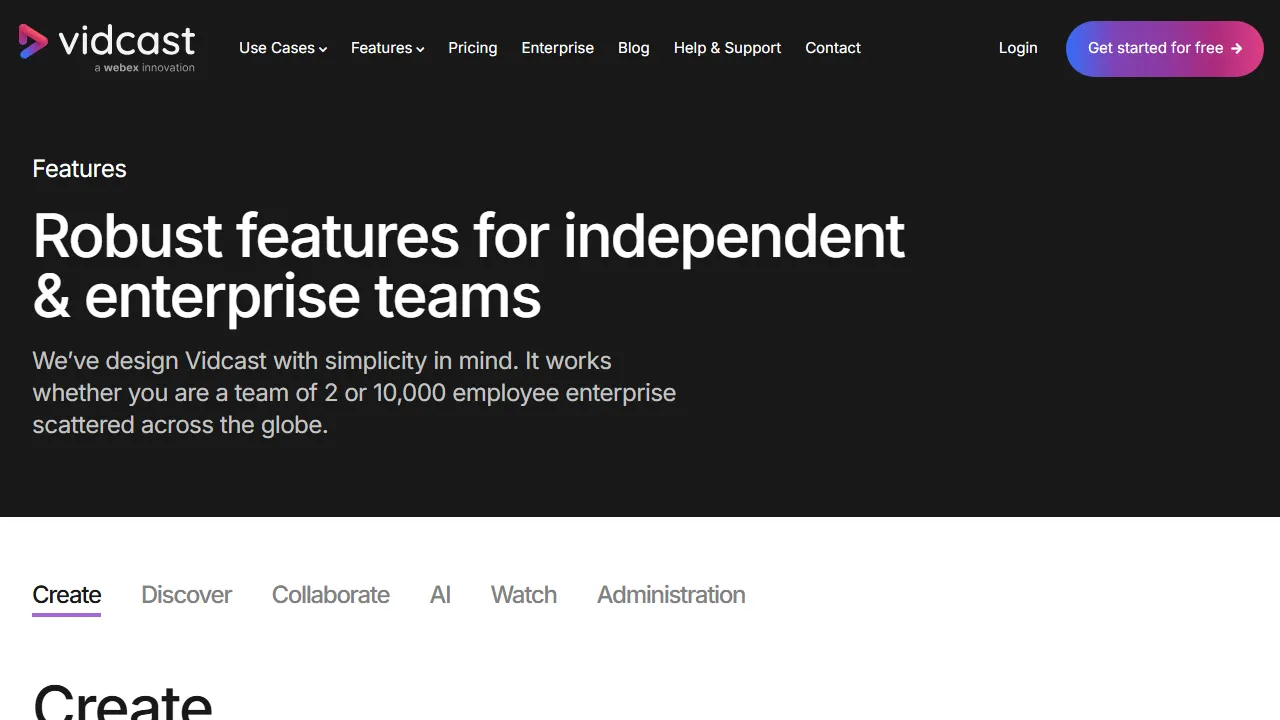The width and height of the screenshot is (1280, 720).
Task: Click the Login link
Action: click(x=1018, y=48)
